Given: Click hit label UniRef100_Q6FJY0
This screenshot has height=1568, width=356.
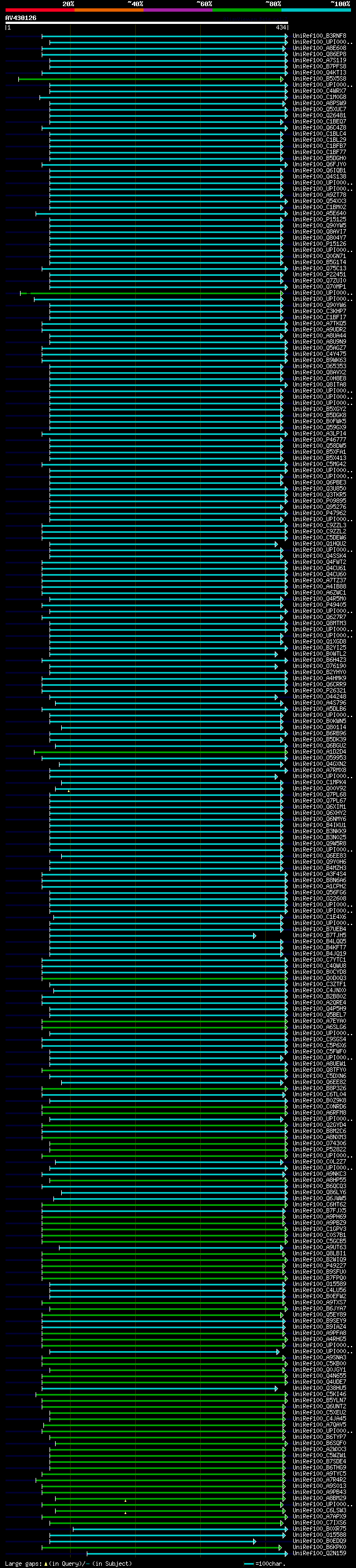Looking at the screenshot, I should (319, 164).
